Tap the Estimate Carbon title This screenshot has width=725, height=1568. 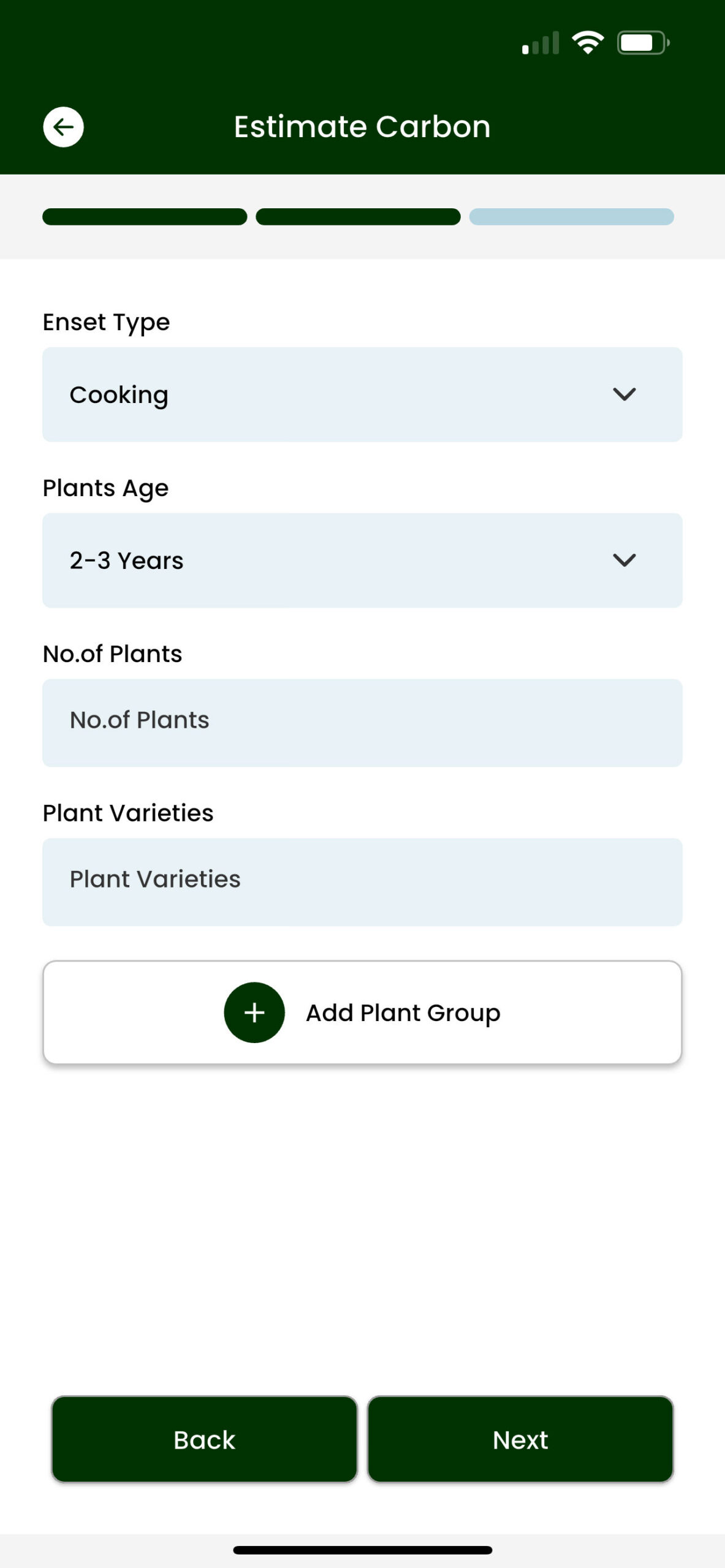coord(362,127)
